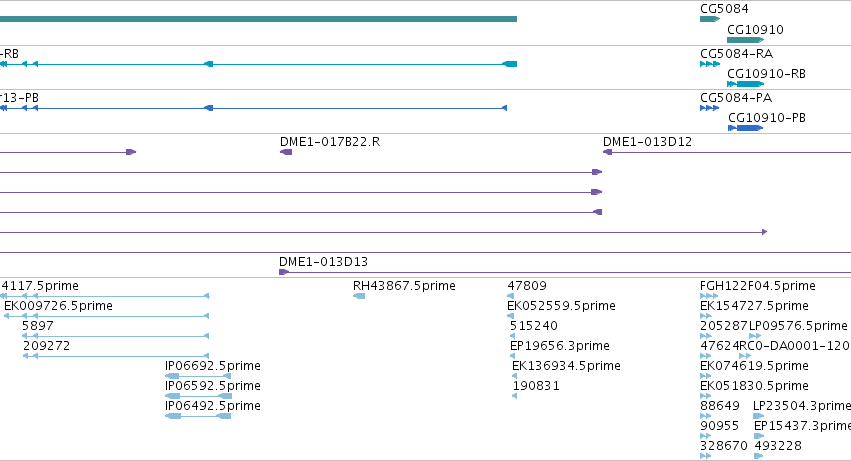Select the EK136934.5prime EST label
The width and height of the screenshot is (851, 461).
(566, 365)
